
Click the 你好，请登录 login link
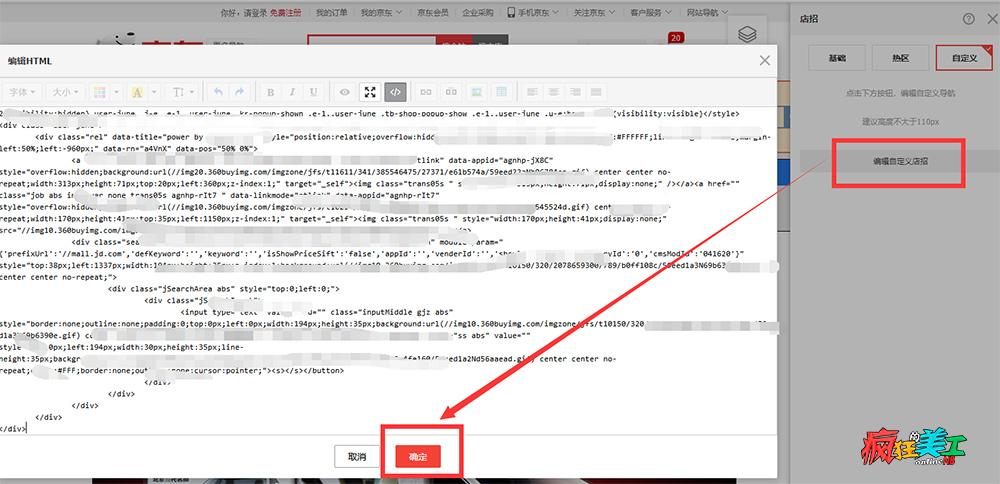pos(244,13)
